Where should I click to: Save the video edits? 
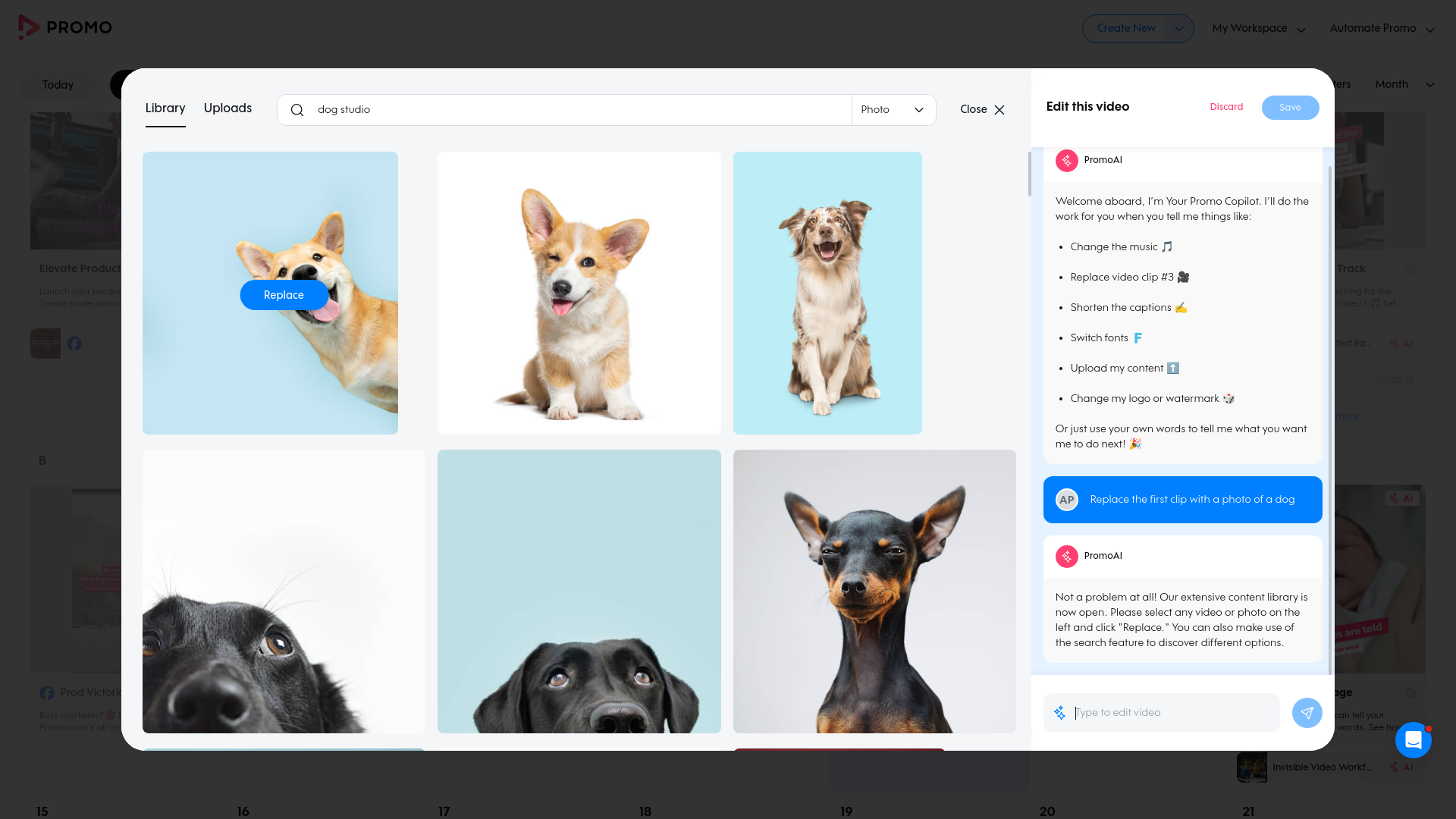[1290, 108]
